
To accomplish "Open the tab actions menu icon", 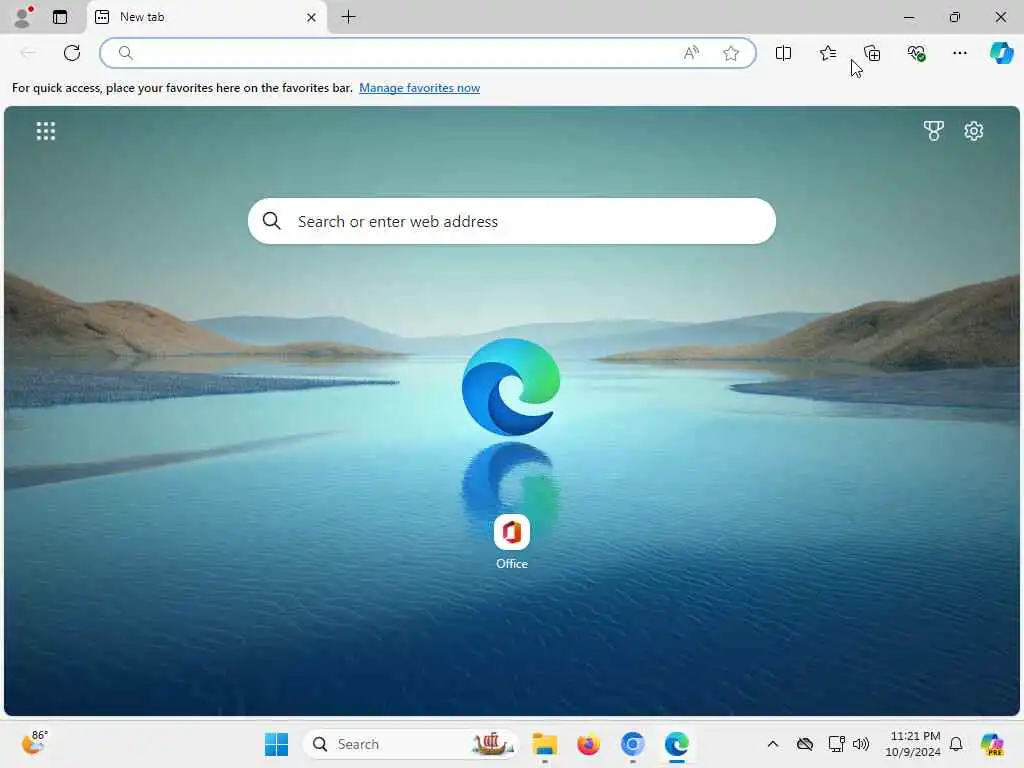I will (x=60, y=17).
